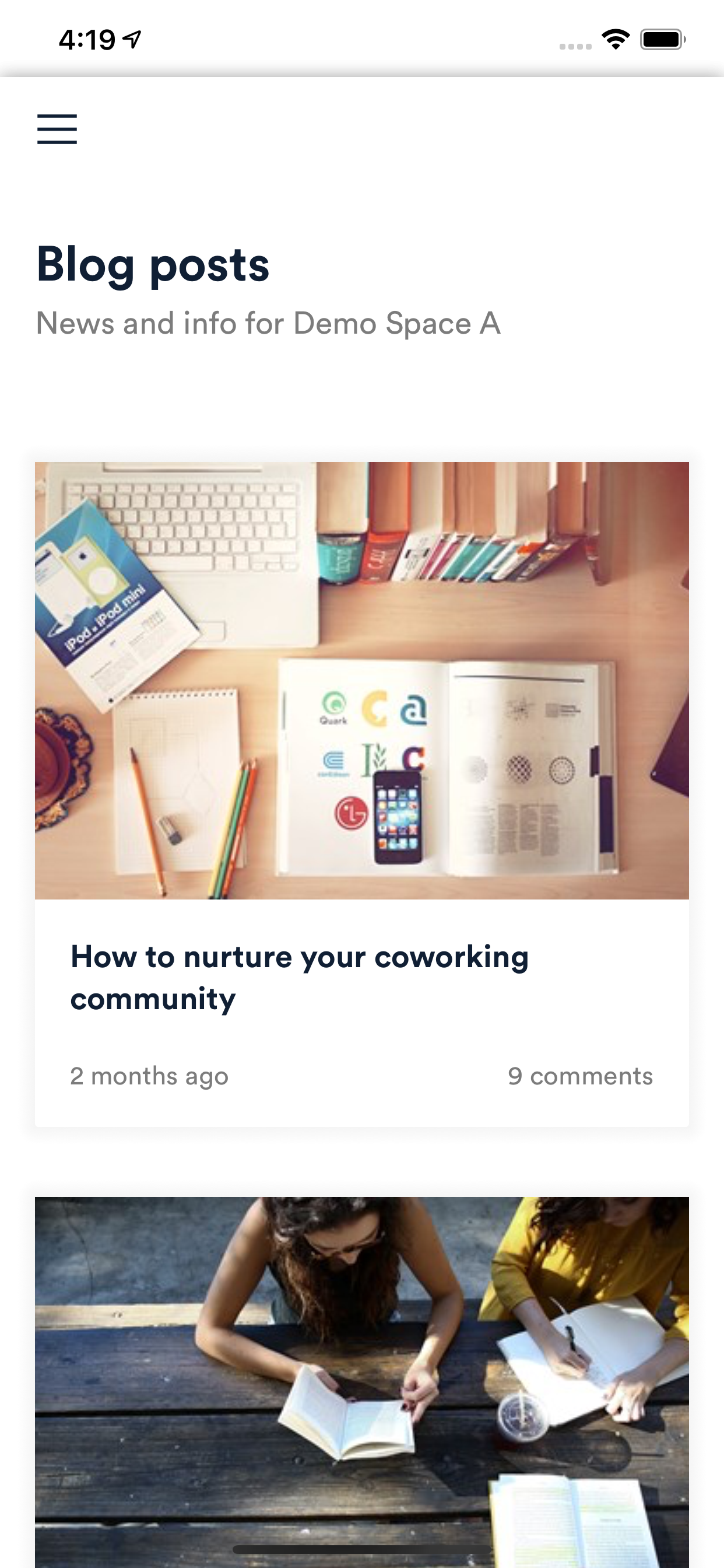This screenshot has width=724, height=1568.
Task: Open 'How to nurture your coworking community' post
Action: 299,978
